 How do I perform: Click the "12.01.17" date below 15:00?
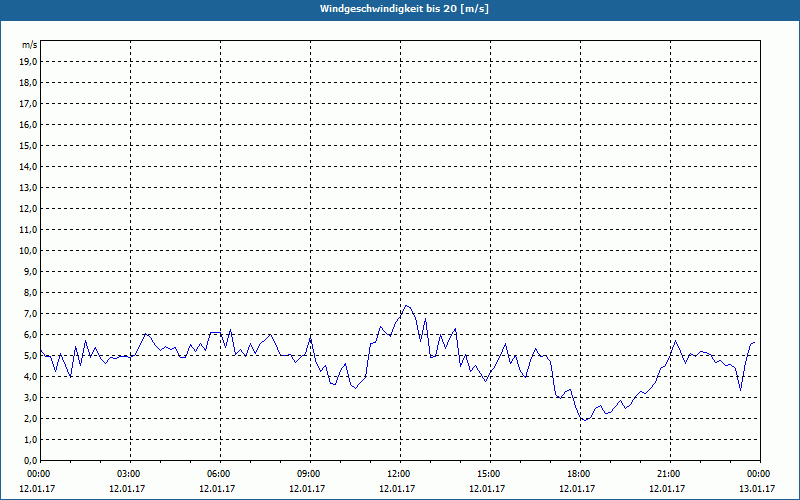click(x=487, y=489)
